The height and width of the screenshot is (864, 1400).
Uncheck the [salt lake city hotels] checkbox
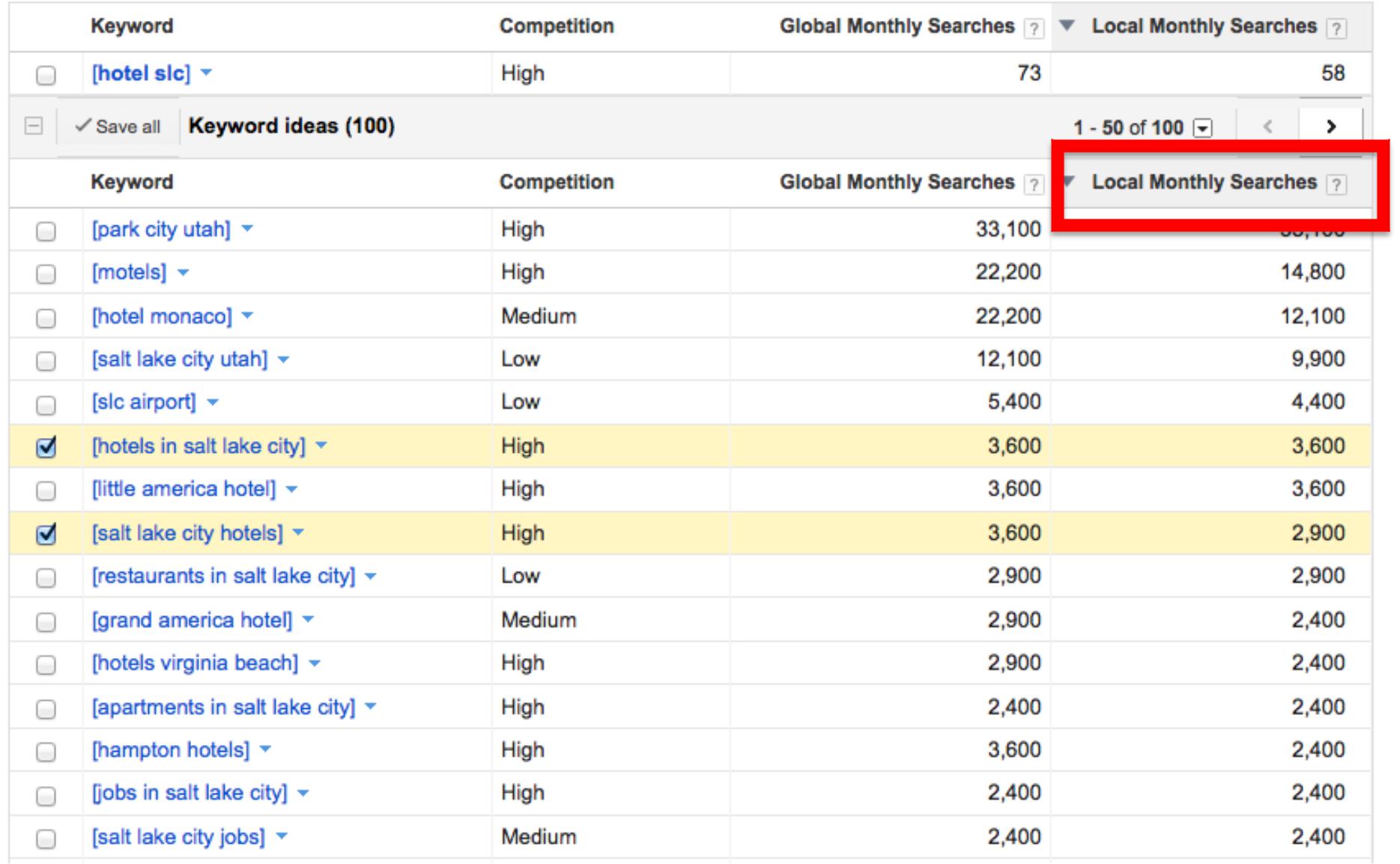46,534
